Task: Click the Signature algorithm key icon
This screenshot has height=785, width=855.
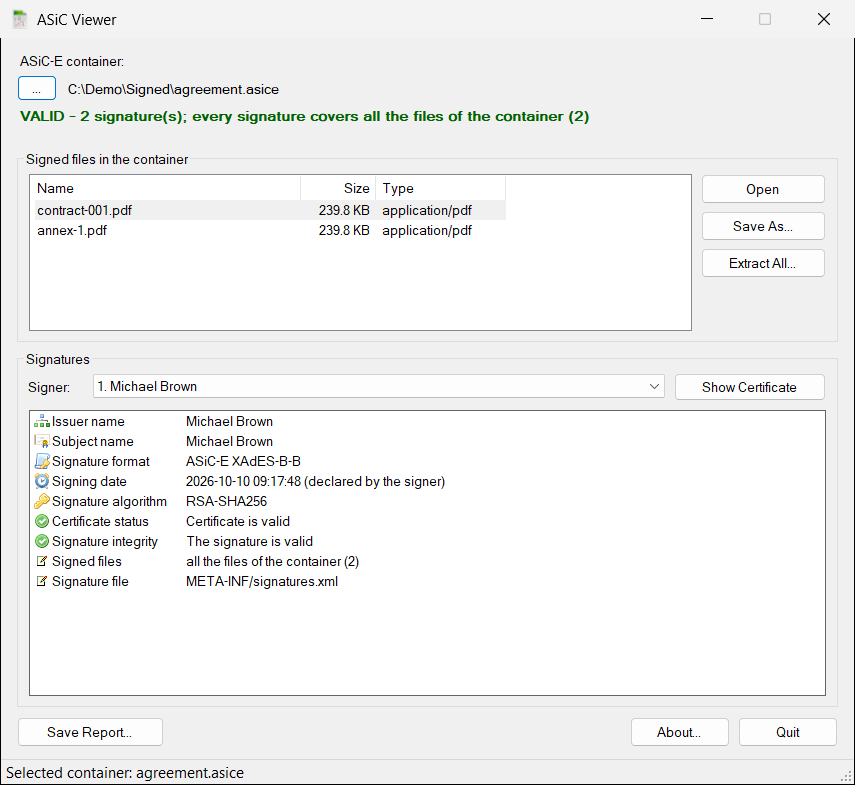Action: pyautogui.click(x=42, y=501)
